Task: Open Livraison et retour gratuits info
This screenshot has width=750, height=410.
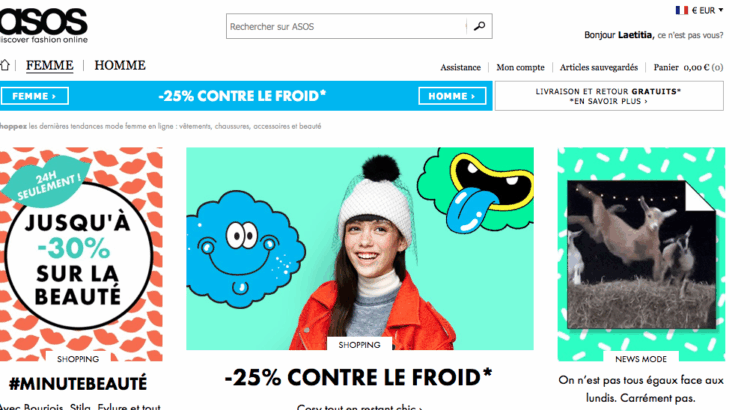Action: click(609, 96)
